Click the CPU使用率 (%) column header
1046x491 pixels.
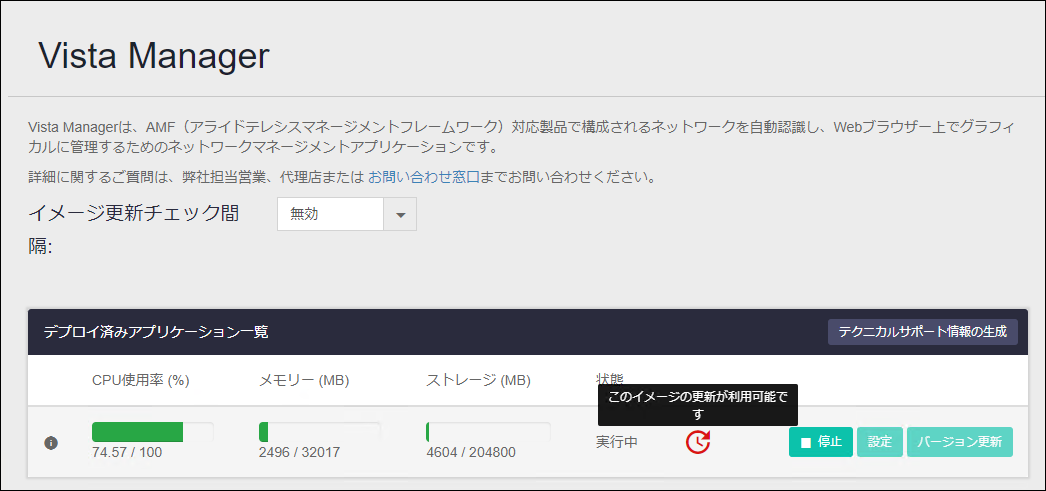[x=141, y=380]
